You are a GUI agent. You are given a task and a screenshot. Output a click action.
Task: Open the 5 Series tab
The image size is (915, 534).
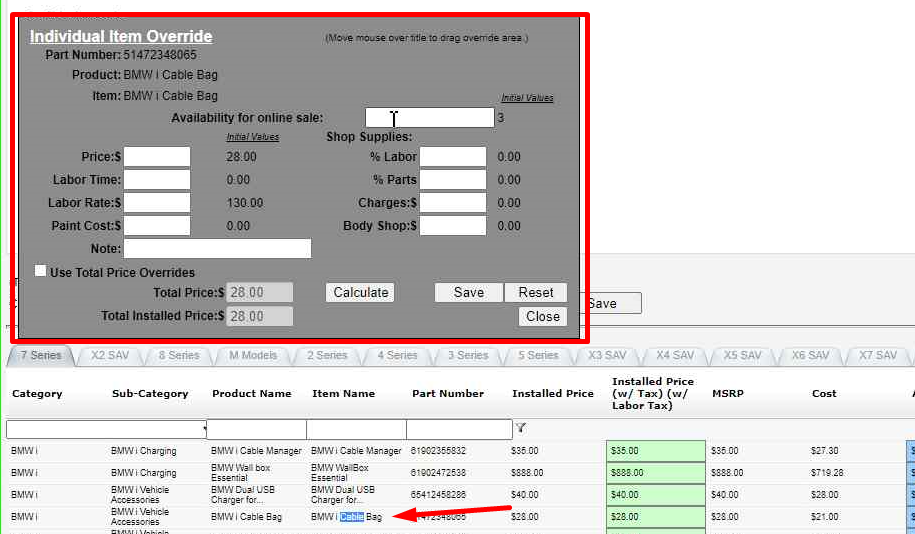click(538, 355)
